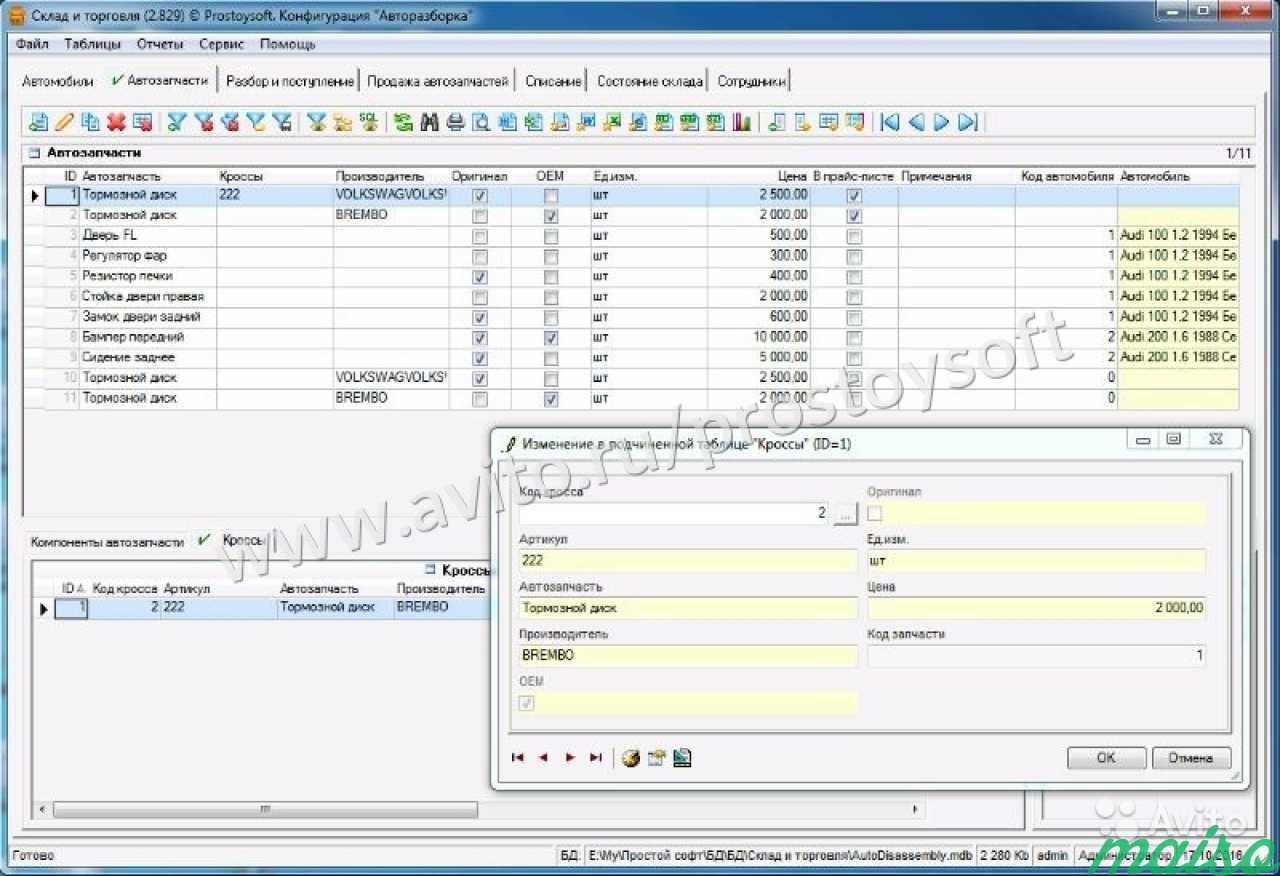The width and height of the screenshot is (1280, 876).
Task: Click the save diskette icon in dialog
Action: tap(682, 758)
